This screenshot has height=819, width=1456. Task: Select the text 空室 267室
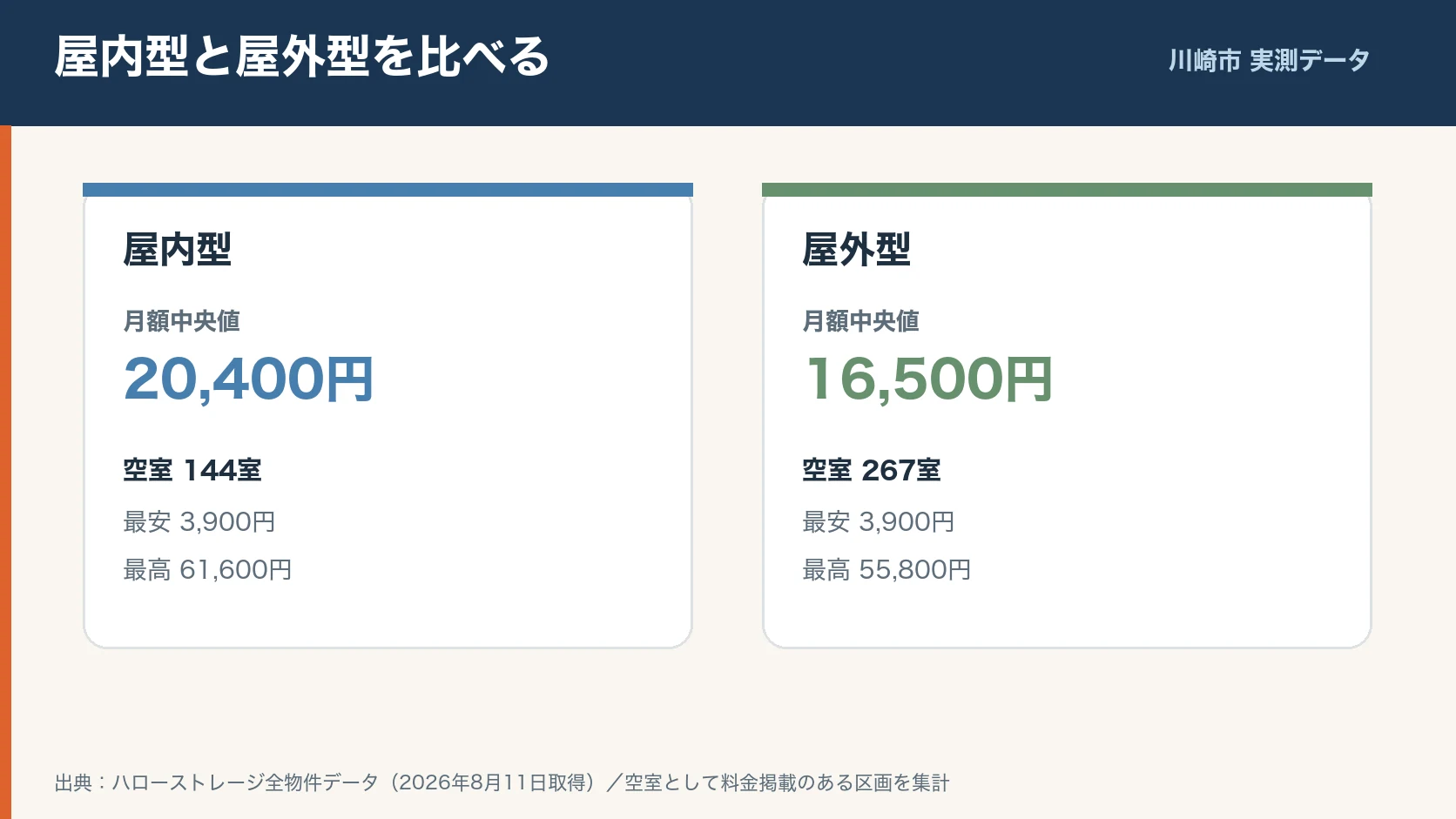872,470
